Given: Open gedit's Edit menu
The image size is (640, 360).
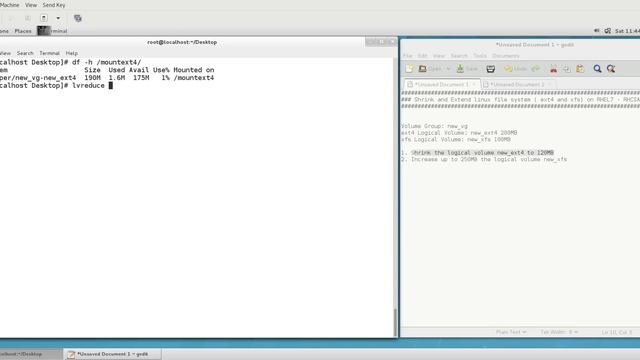Looking at the screenshot, I should tap(422, 56).
